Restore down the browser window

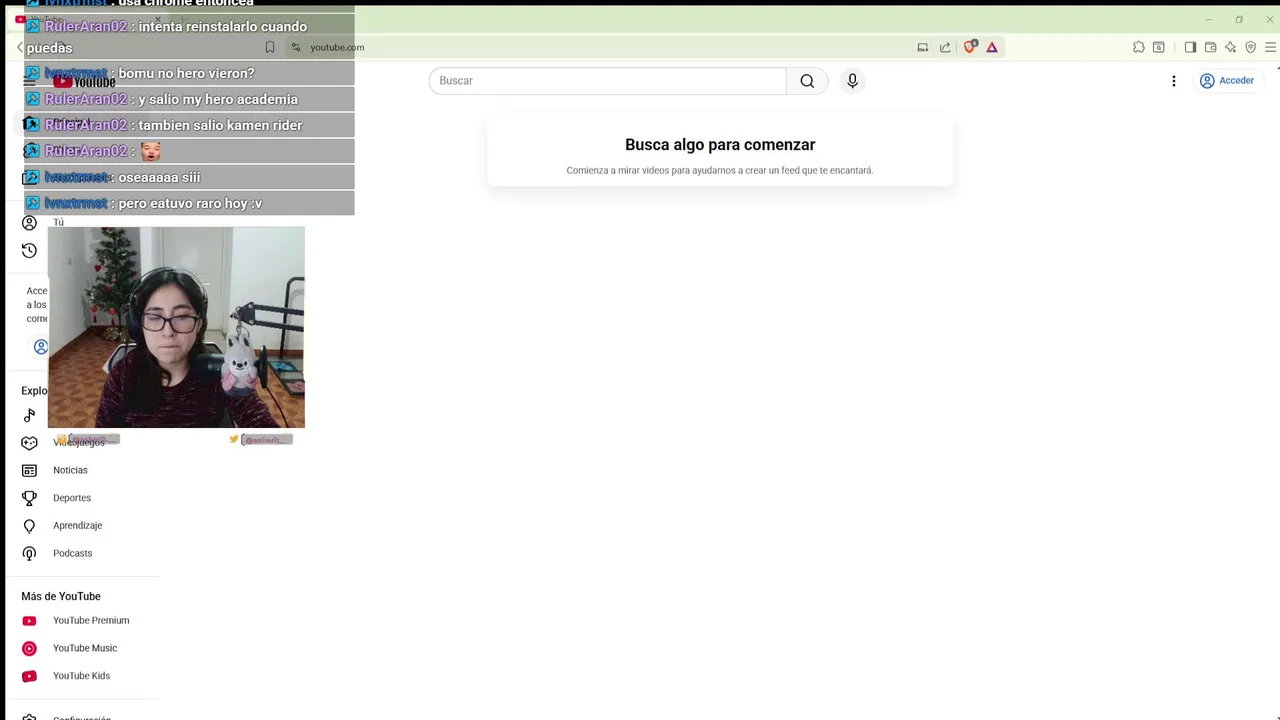pos(1239,19)
